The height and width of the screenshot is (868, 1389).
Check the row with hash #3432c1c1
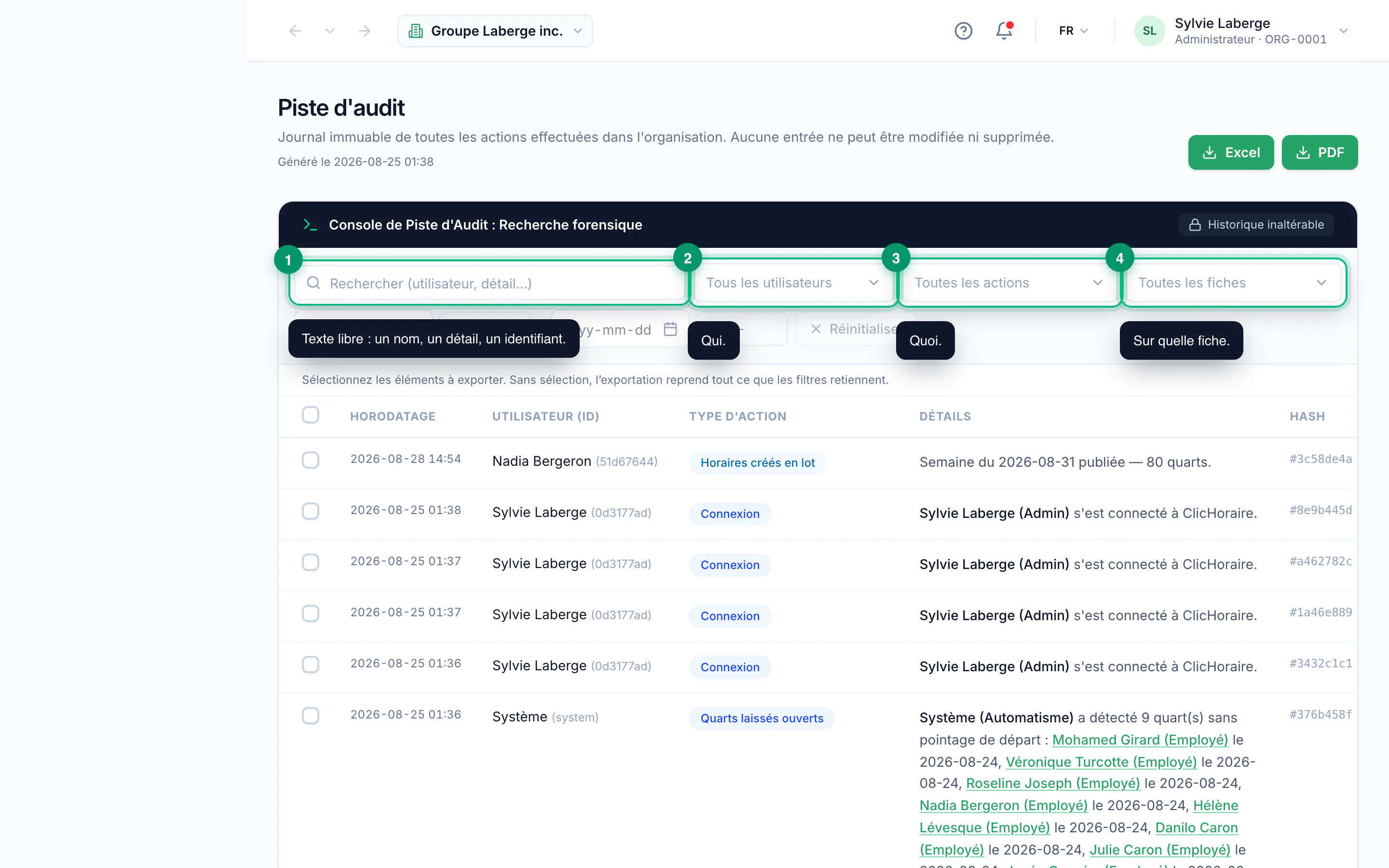pos(311,665)
